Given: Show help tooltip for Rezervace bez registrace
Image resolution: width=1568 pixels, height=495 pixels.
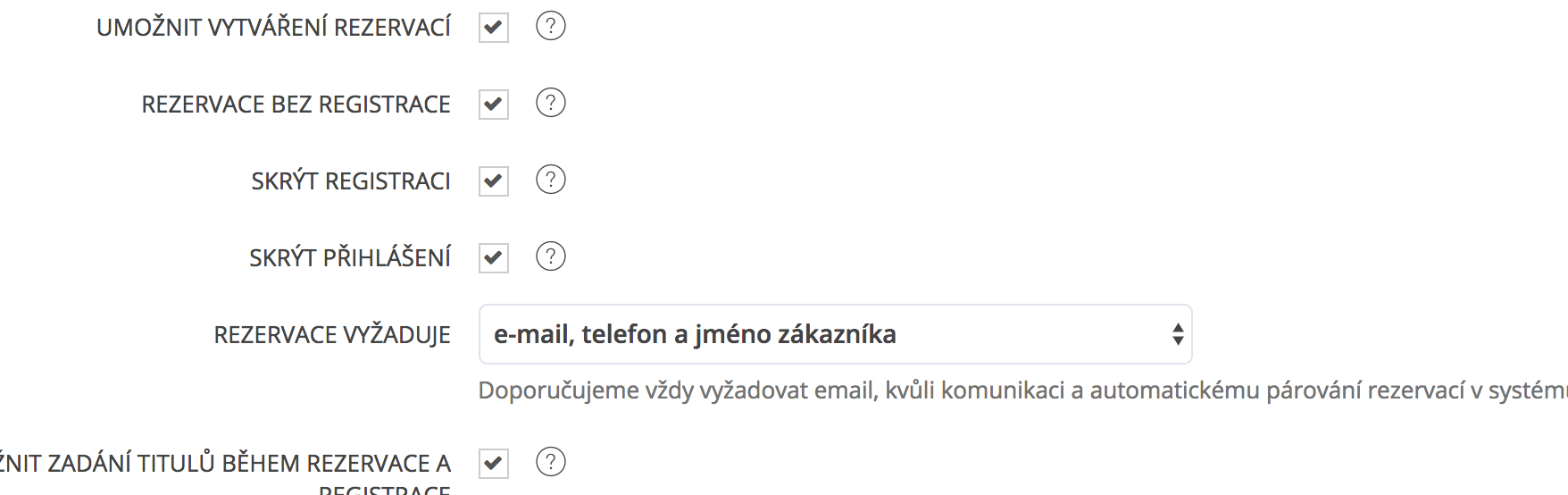Looking at the screenshot, I should tap(551, 103).
